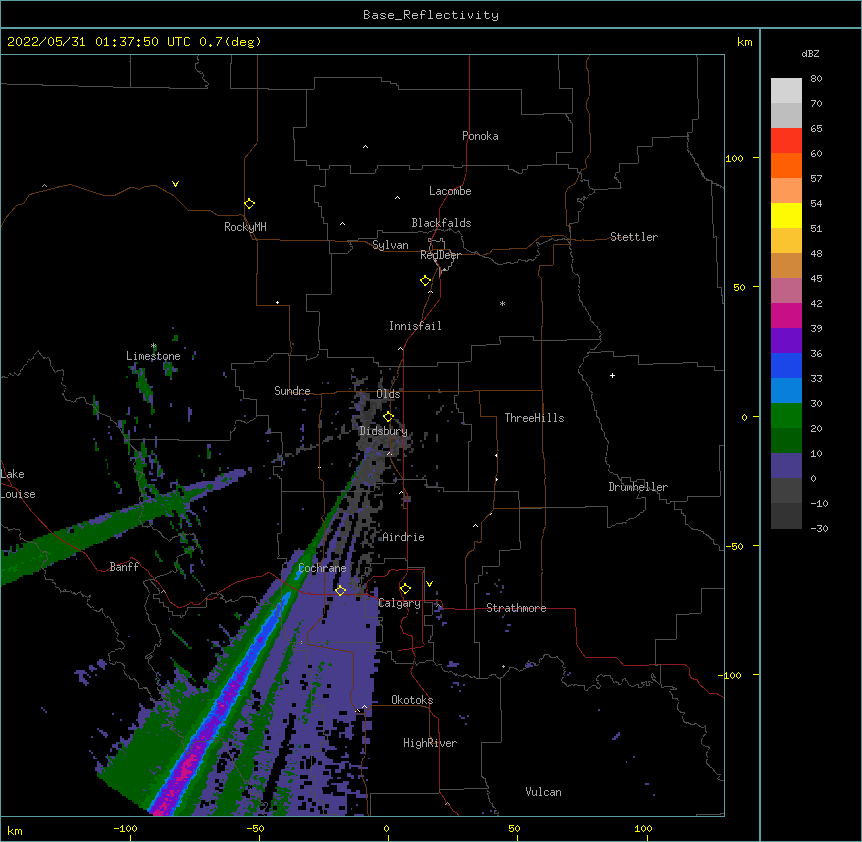This screenshot has height=842, width=862.
Task: Click the Vulcan label
Action: tap(543, 792)
